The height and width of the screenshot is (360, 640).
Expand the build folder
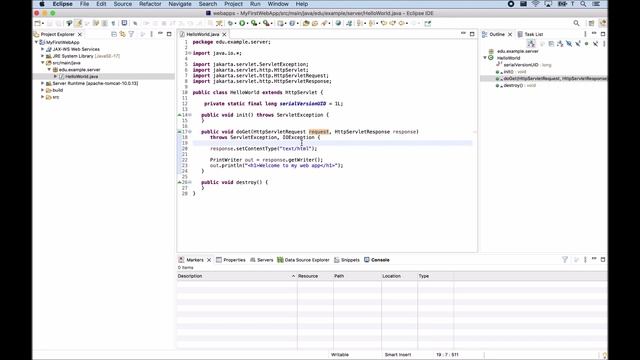(42, 90)
